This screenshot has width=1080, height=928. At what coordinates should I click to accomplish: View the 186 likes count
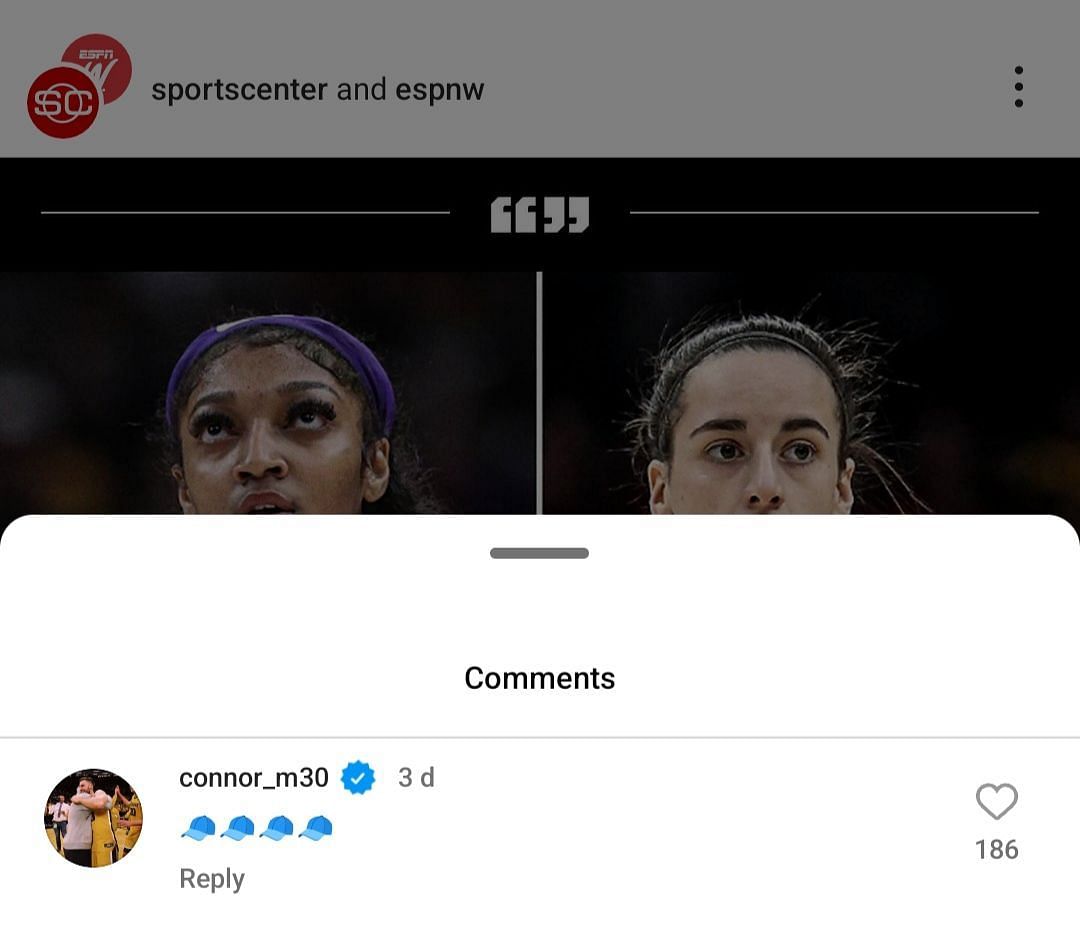click(997, 849)
